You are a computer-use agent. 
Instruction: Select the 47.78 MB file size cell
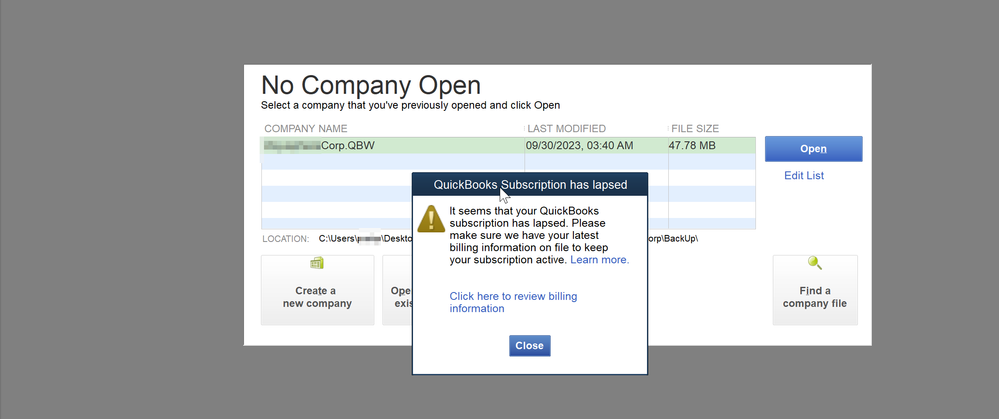(692, 146)
